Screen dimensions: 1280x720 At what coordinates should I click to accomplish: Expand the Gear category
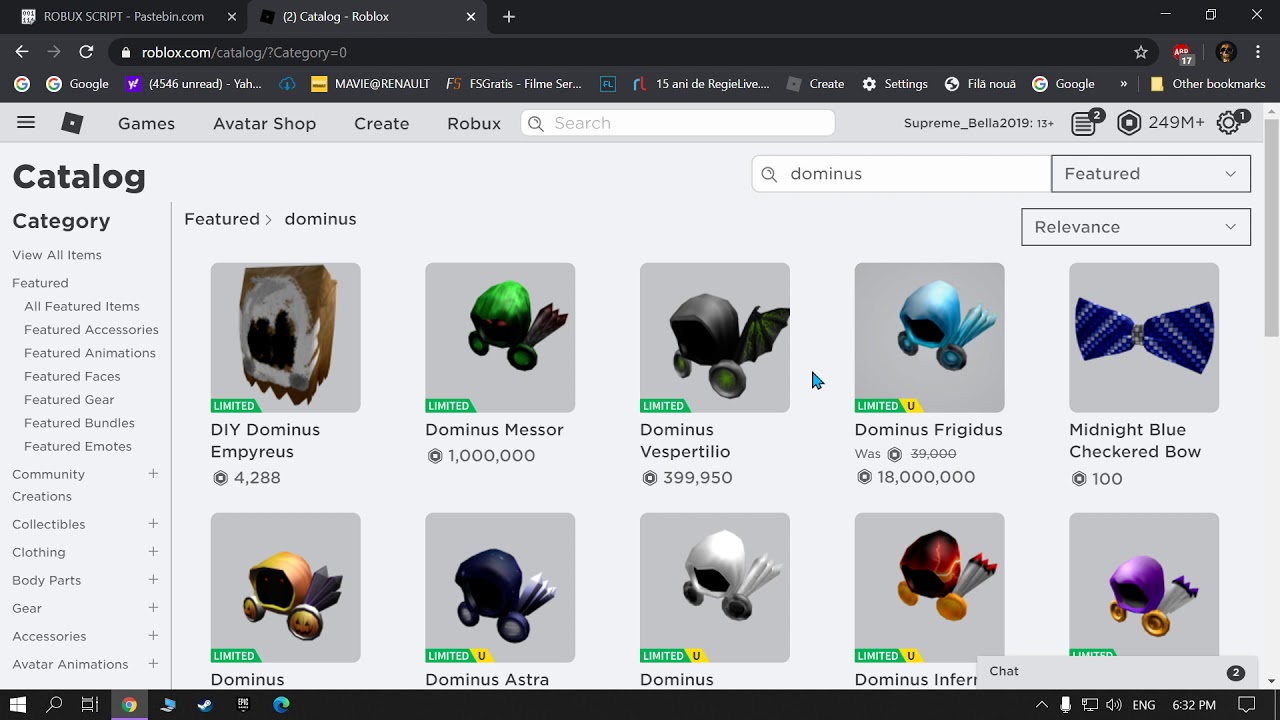153,608
